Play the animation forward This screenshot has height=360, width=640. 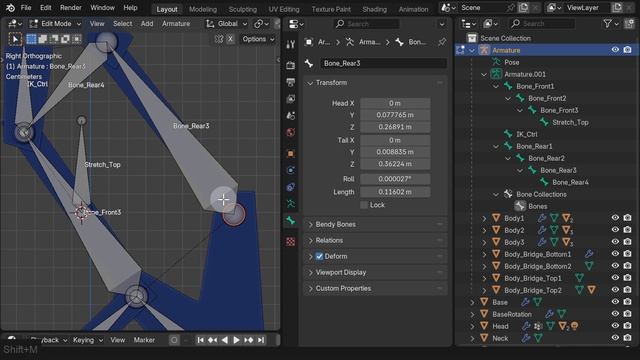pos(236,340)
